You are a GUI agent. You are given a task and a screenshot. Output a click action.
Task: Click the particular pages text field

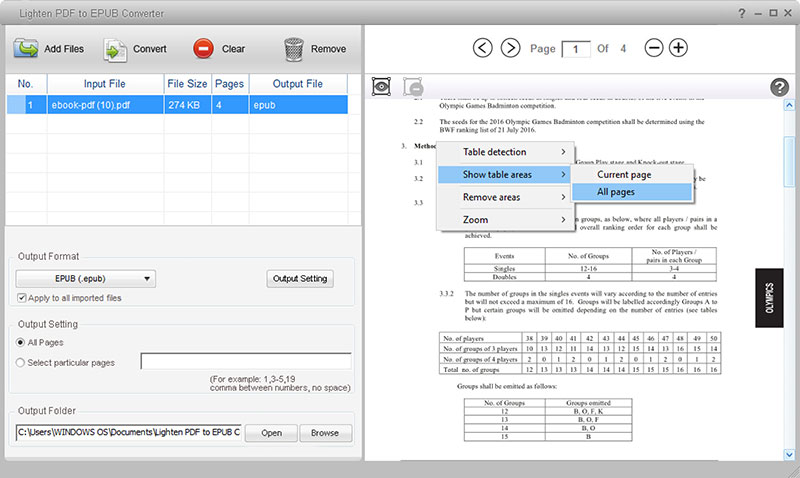[246, 361]
